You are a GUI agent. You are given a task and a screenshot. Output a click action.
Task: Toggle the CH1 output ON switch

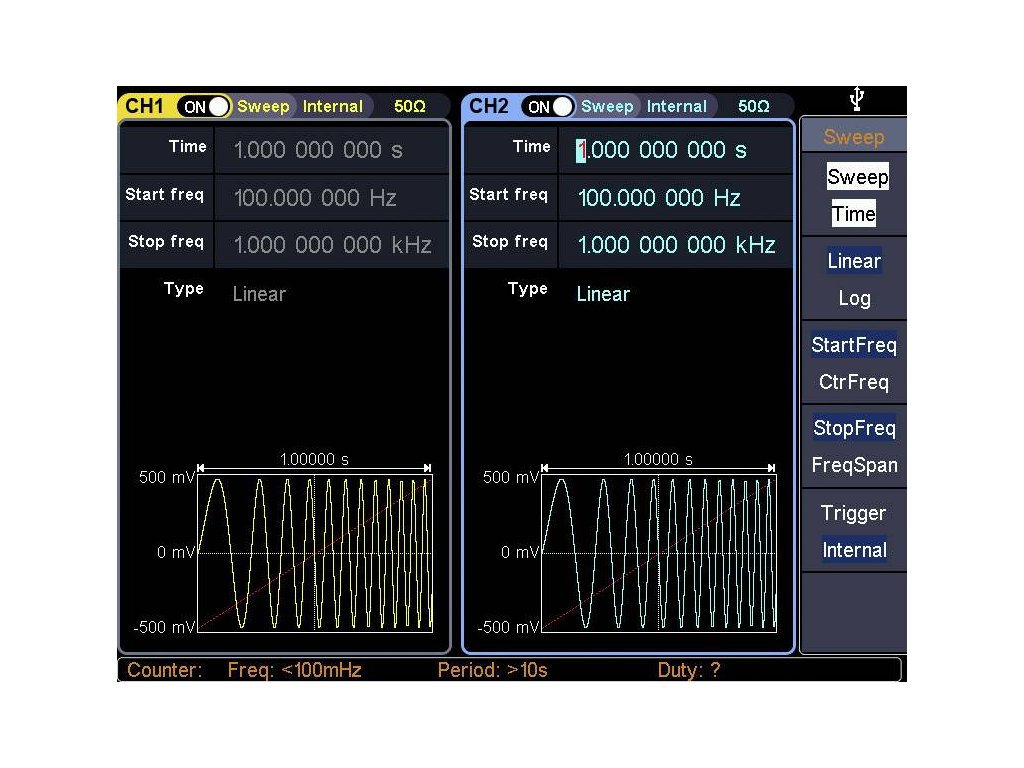coord(204,106)
